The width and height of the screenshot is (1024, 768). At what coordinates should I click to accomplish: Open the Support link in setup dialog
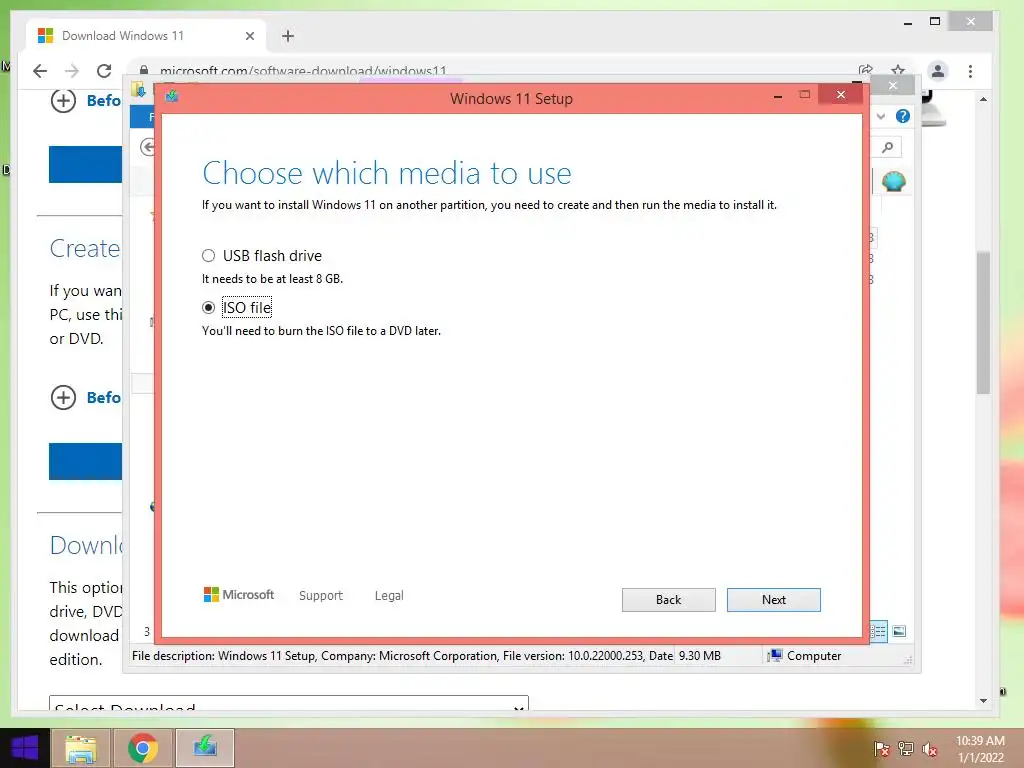321,596
